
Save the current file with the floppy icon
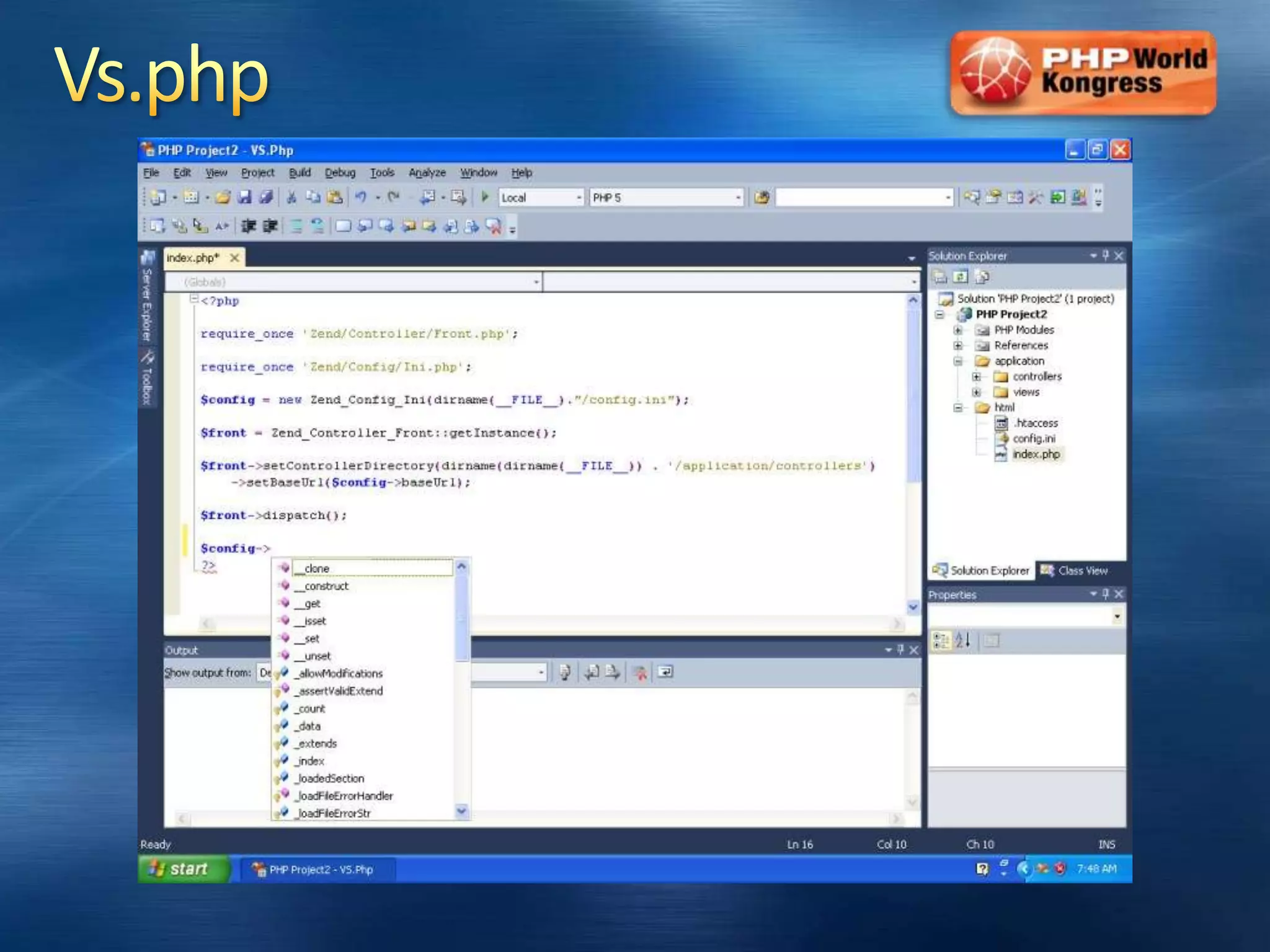click(x=245, y=197)
